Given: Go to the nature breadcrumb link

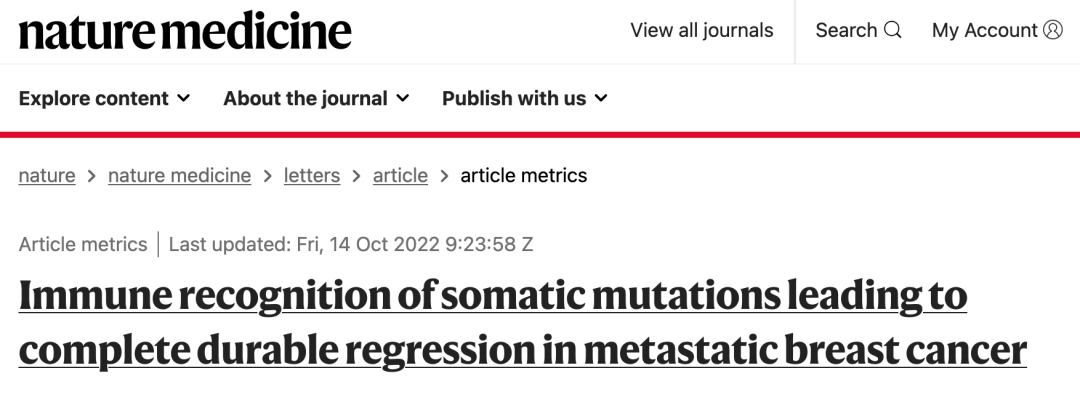Looking at the screenshot, I should (x=47, y=176).
